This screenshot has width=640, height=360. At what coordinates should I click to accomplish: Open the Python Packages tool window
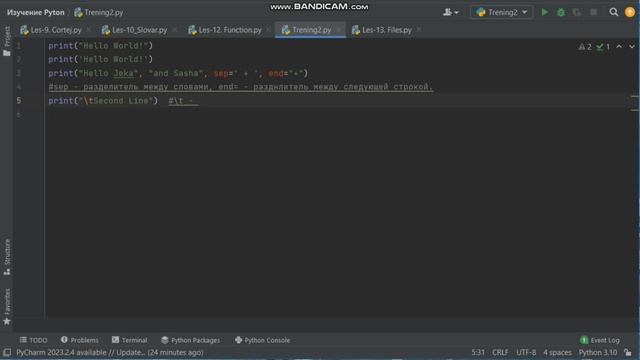coord(191,340)
